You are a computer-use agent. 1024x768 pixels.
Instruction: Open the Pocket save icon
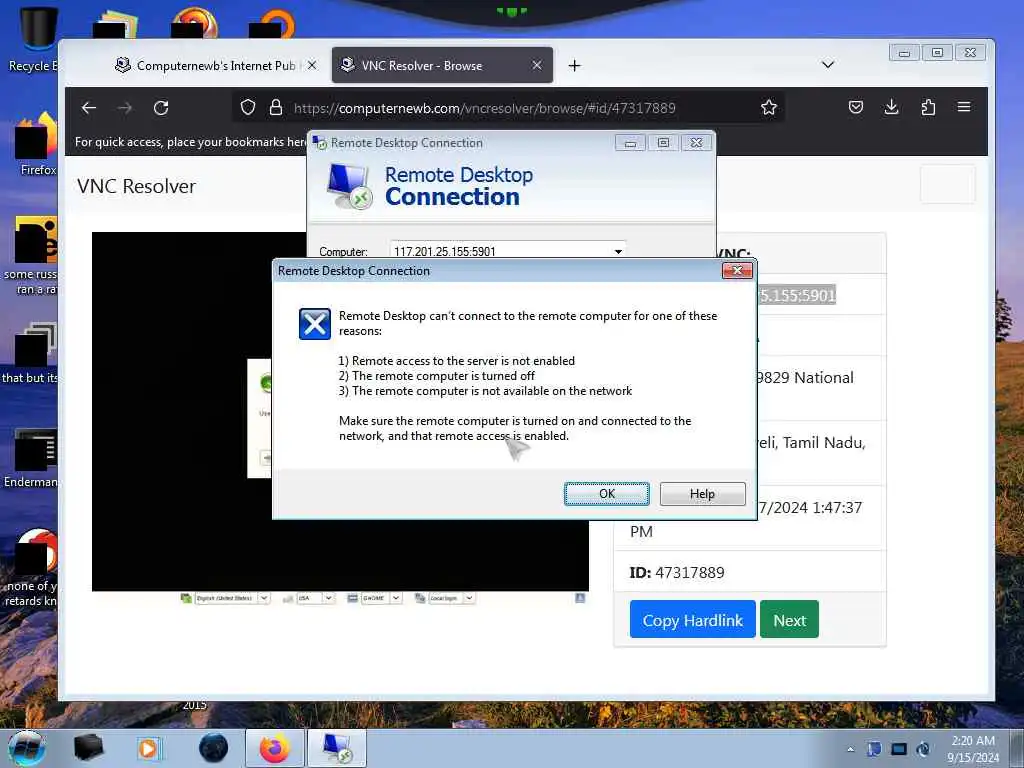pos(856,108)
